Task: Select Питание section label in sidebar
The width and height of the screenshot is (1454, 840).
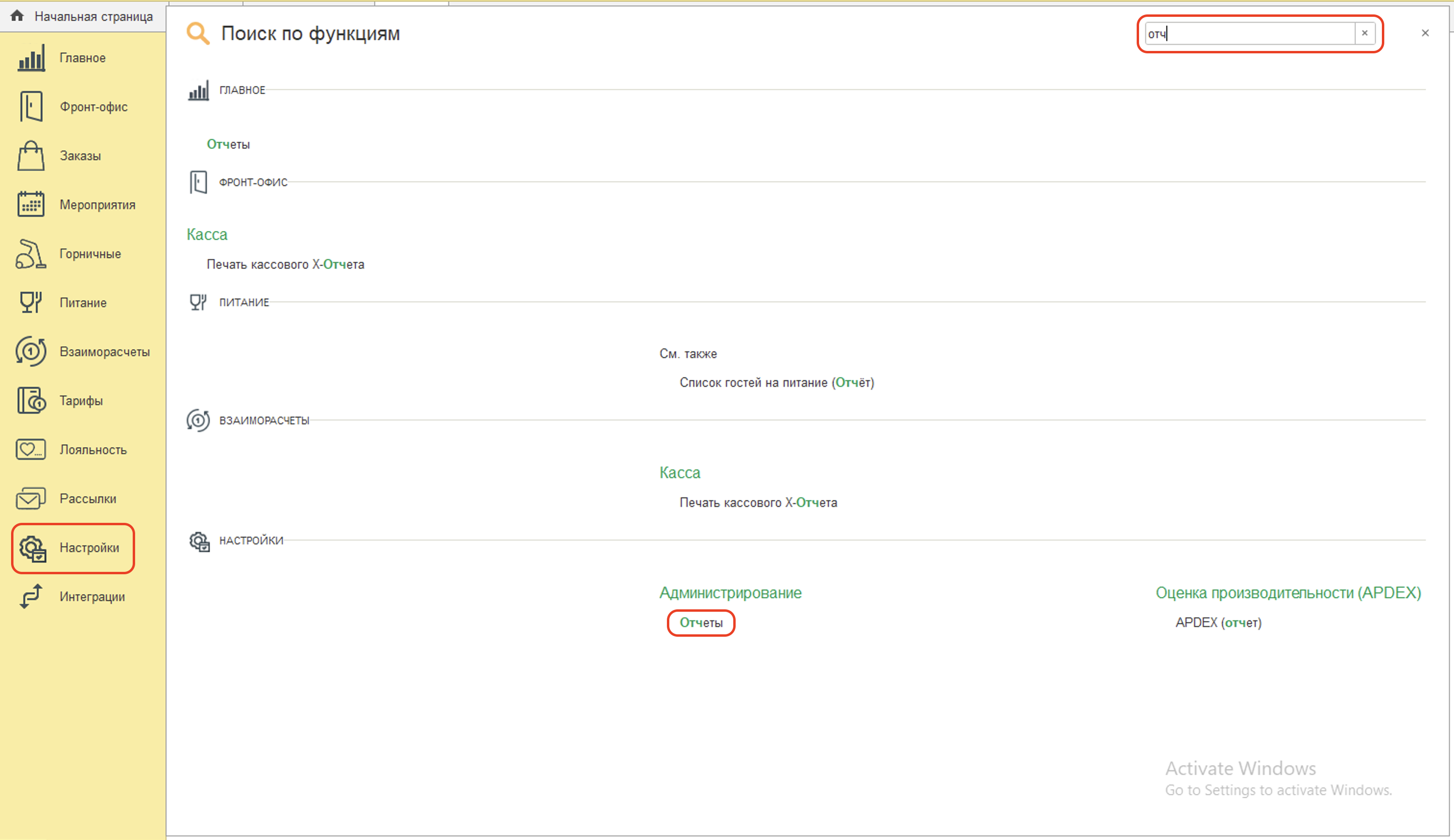Action: [83, 303]
